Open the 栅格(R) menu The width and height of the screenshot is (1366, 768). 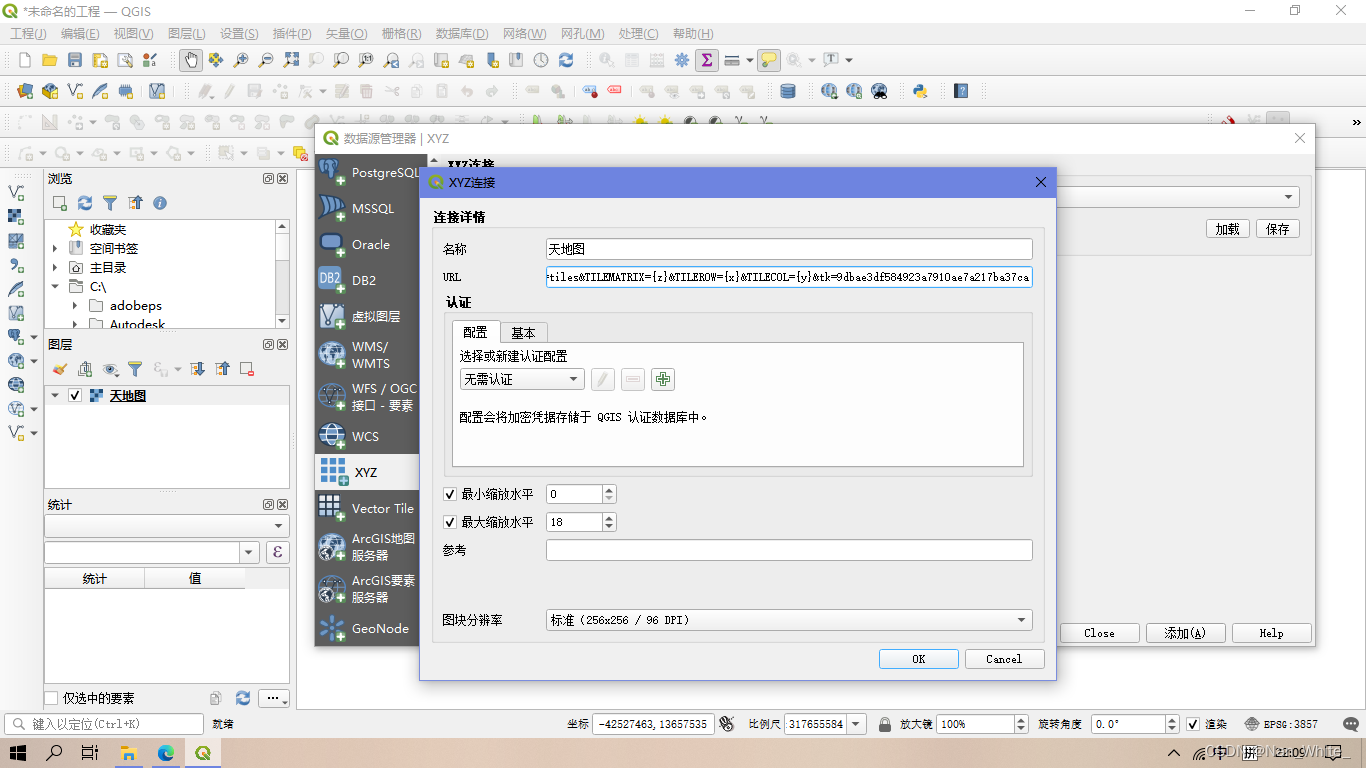pyautogui.click(x=401, y=34)
